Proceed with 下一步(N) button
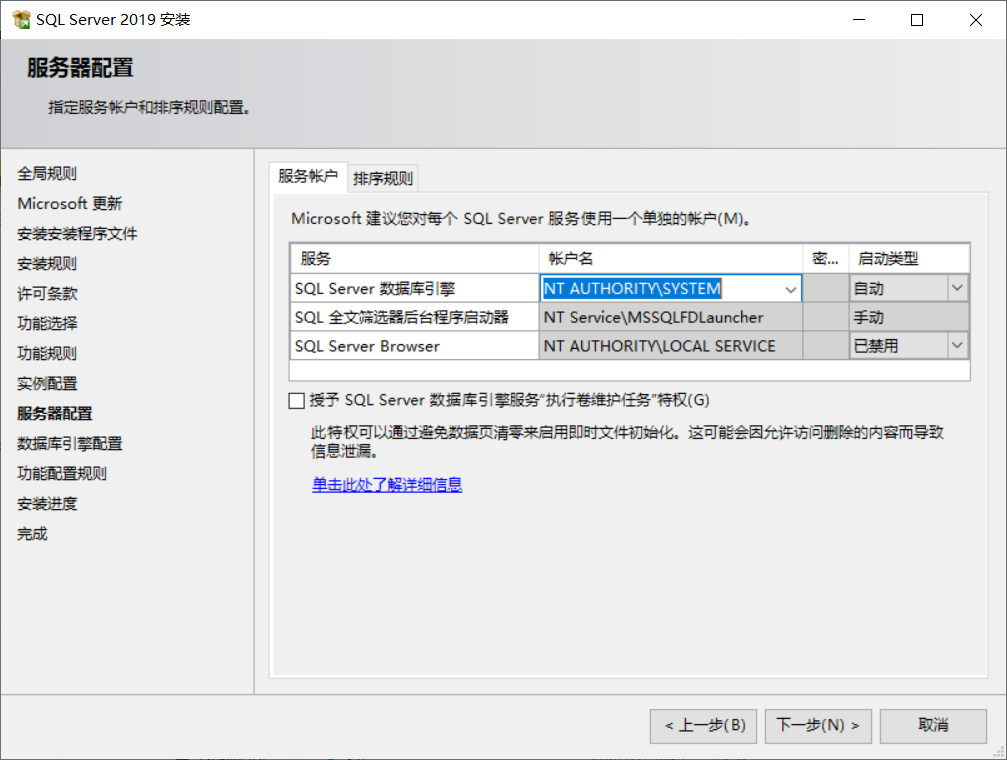1007x760 pixels. 818,726
